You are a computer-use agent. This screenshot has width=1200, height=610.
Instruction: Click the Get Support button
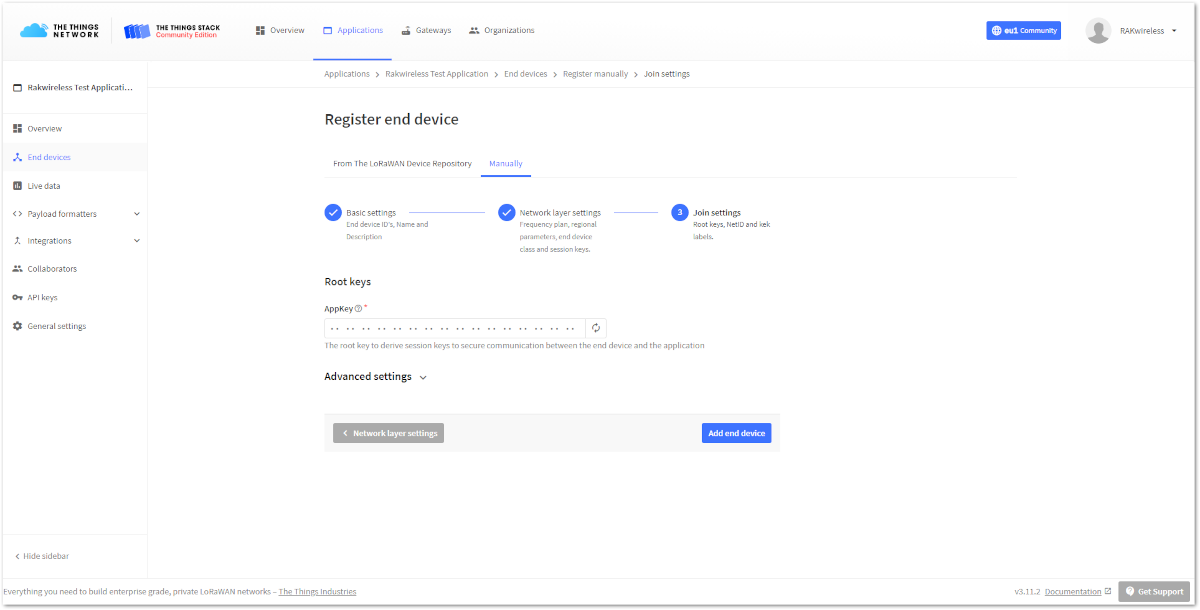[1154, 592]
